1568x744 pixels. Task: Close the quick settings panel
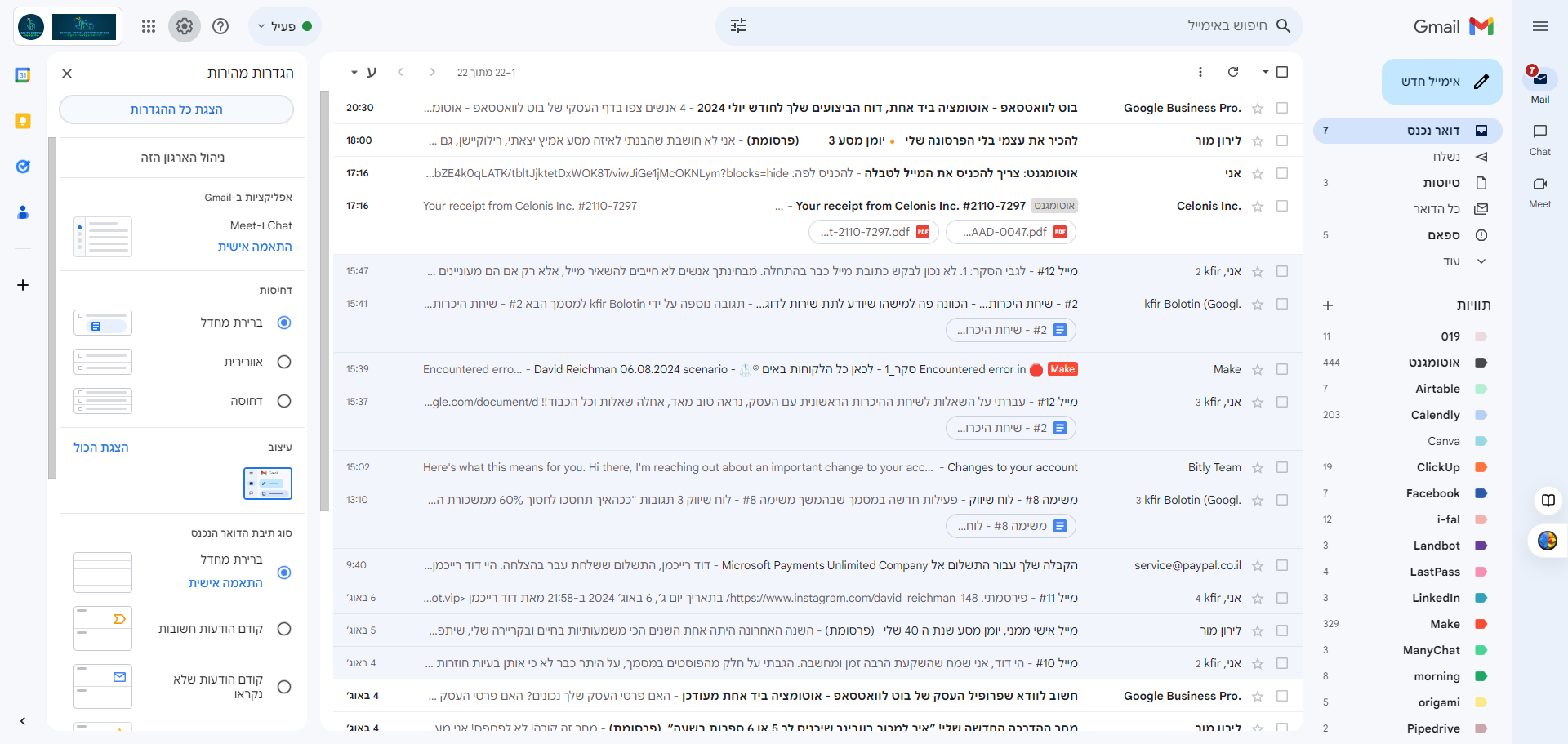67,74
